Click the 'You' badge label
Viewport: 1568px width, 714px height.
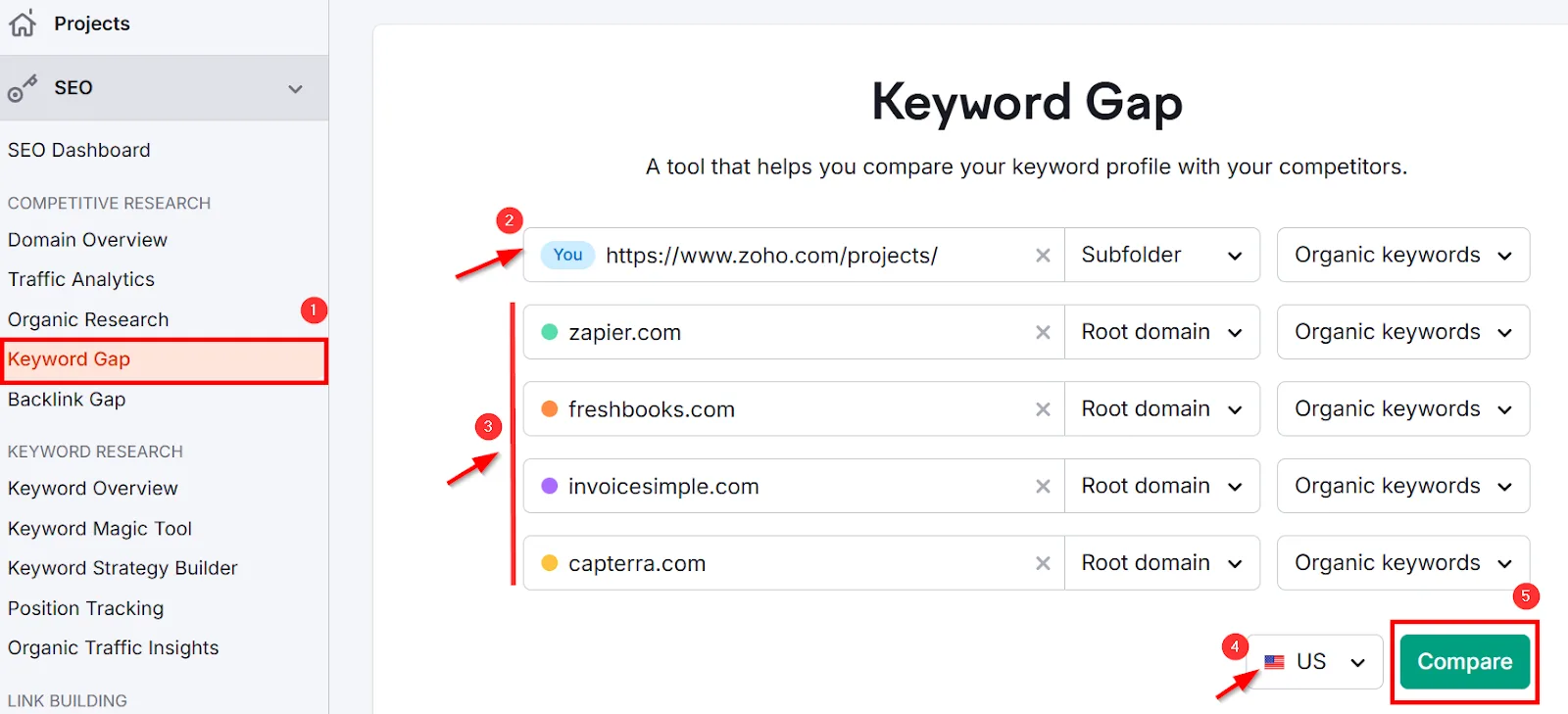pos(567,255)
